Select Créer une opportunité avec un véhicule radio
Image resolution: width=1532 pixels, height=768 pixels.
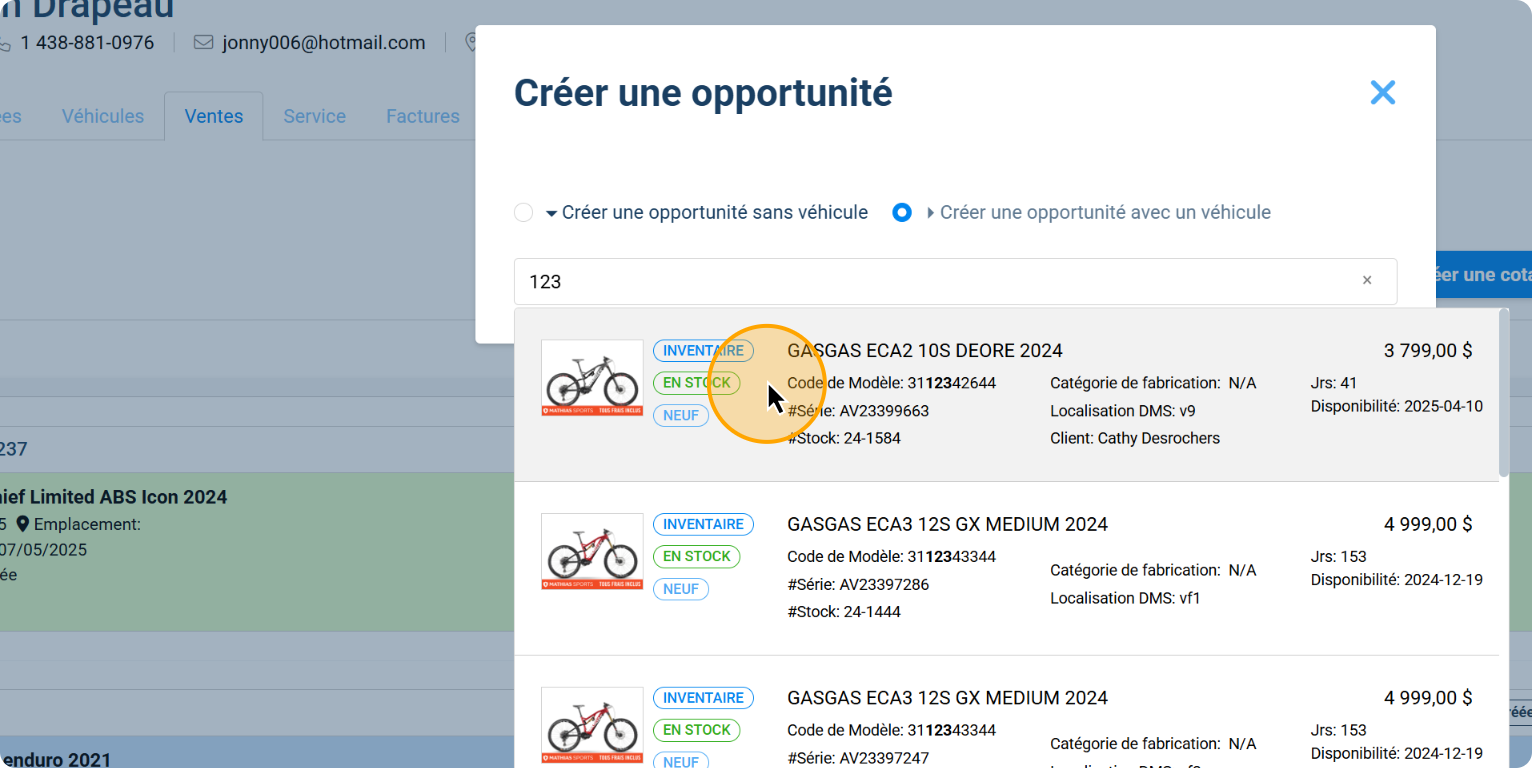(x=902, y=213)
